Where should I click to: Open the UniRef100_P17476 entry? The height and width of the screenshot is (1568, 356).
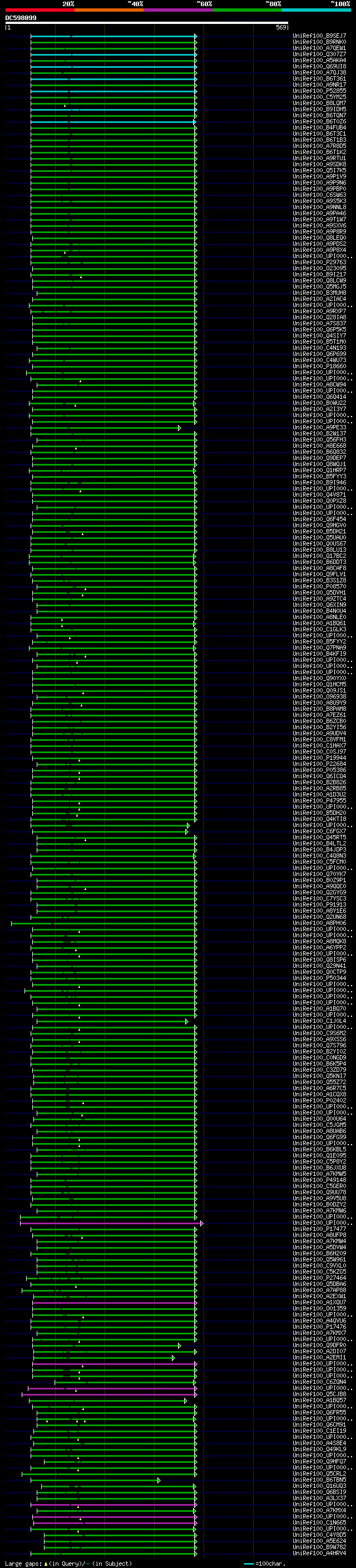[x=319, y=1327]
